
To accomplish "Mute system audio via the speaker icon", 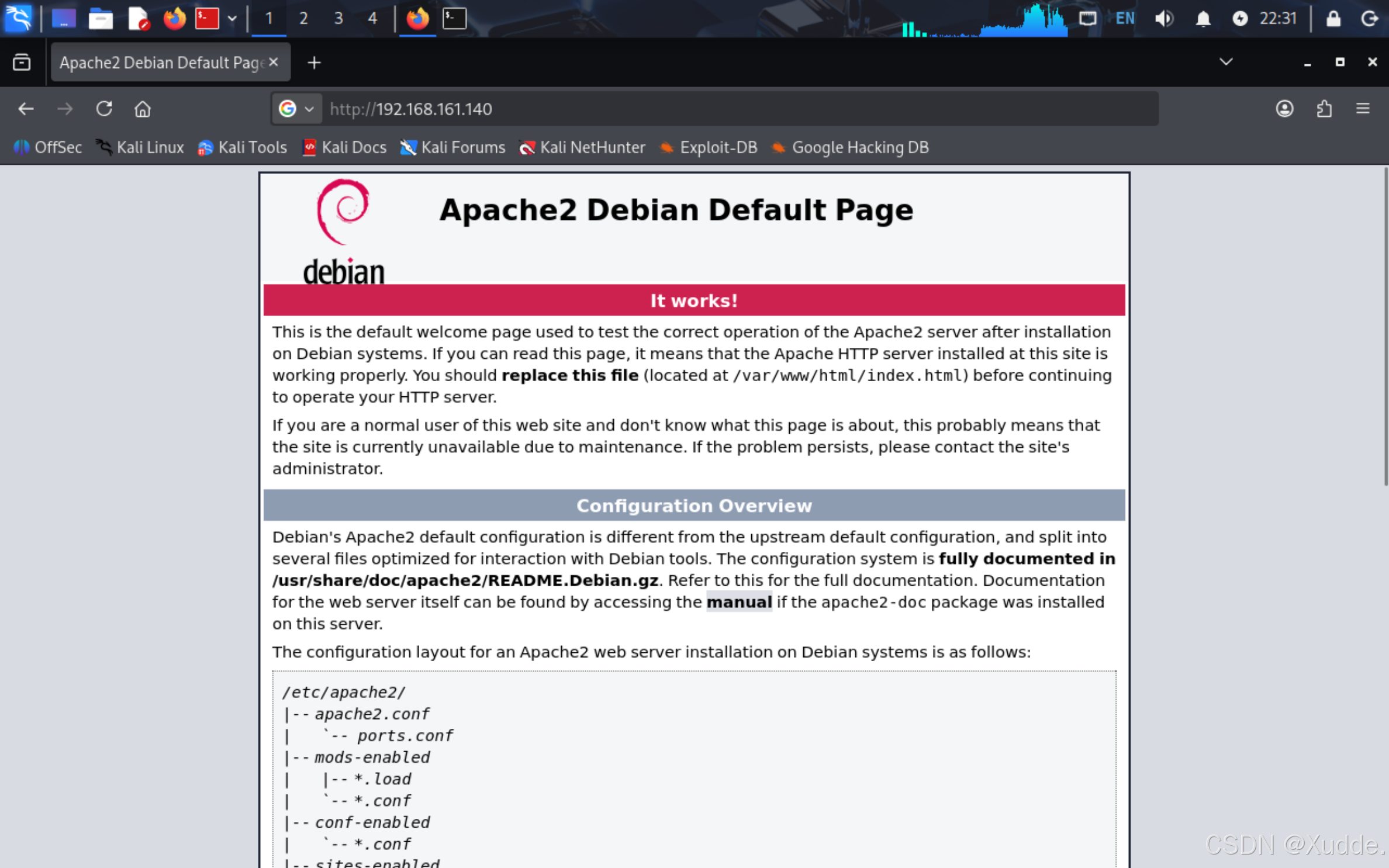I will click(1163, 19).
